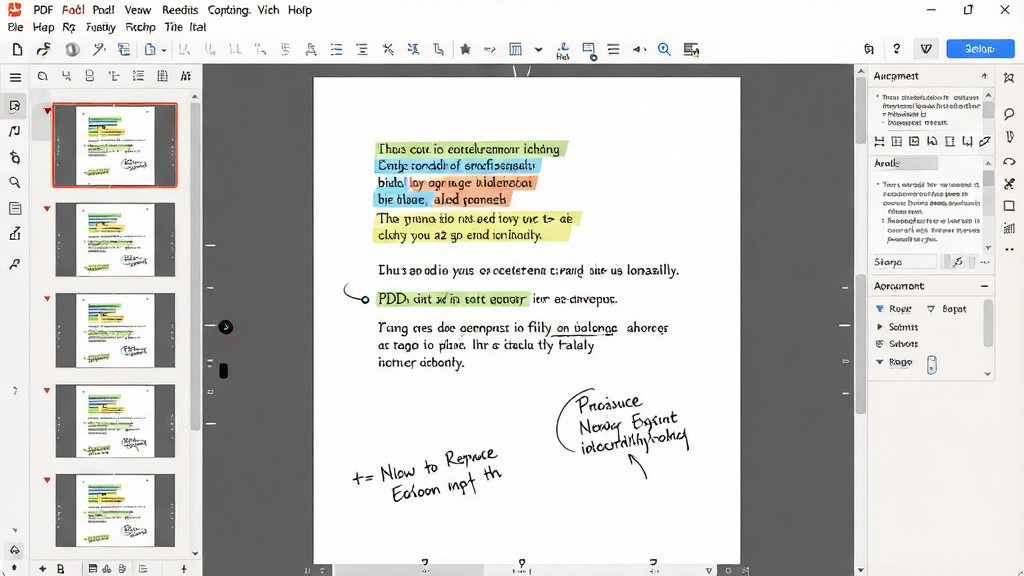
Task: Click the scrollbar thumb in Aoroumont panel
Action: 988,323
